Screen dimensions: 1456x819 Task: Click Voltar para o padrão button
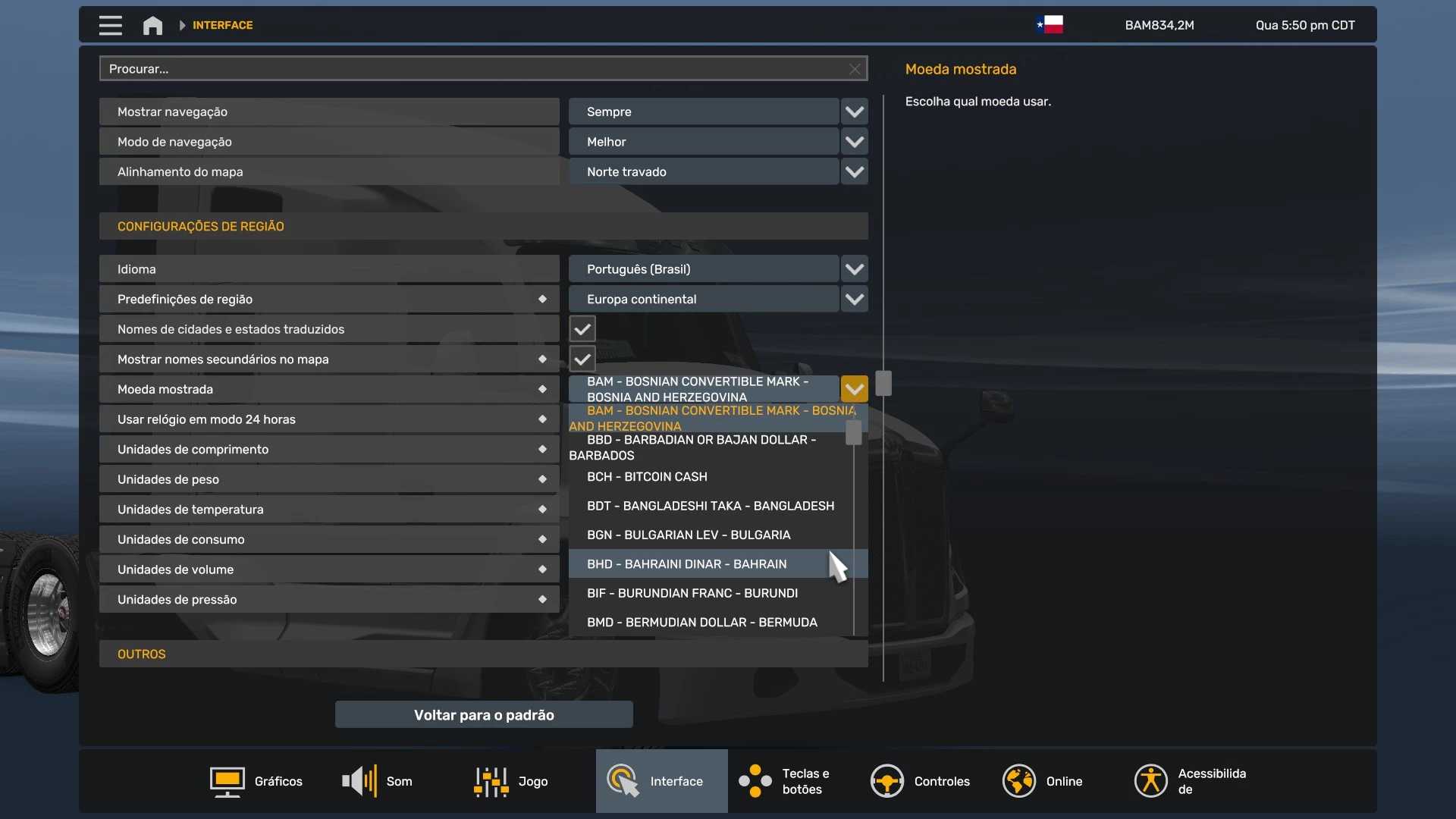[484, 715]
